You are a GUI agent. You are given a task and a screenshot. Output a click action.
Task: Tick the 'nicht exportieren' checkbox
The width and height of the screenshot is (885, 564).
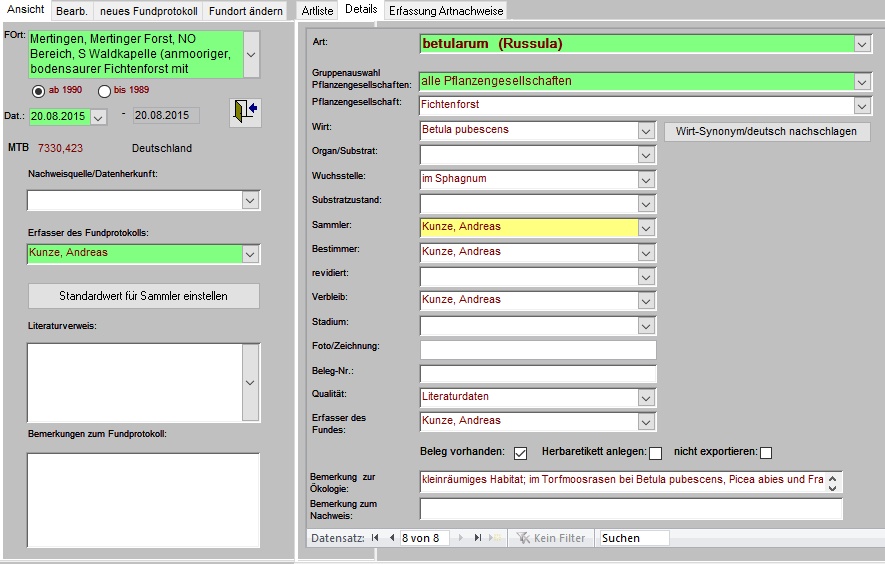tap(766, 453)
